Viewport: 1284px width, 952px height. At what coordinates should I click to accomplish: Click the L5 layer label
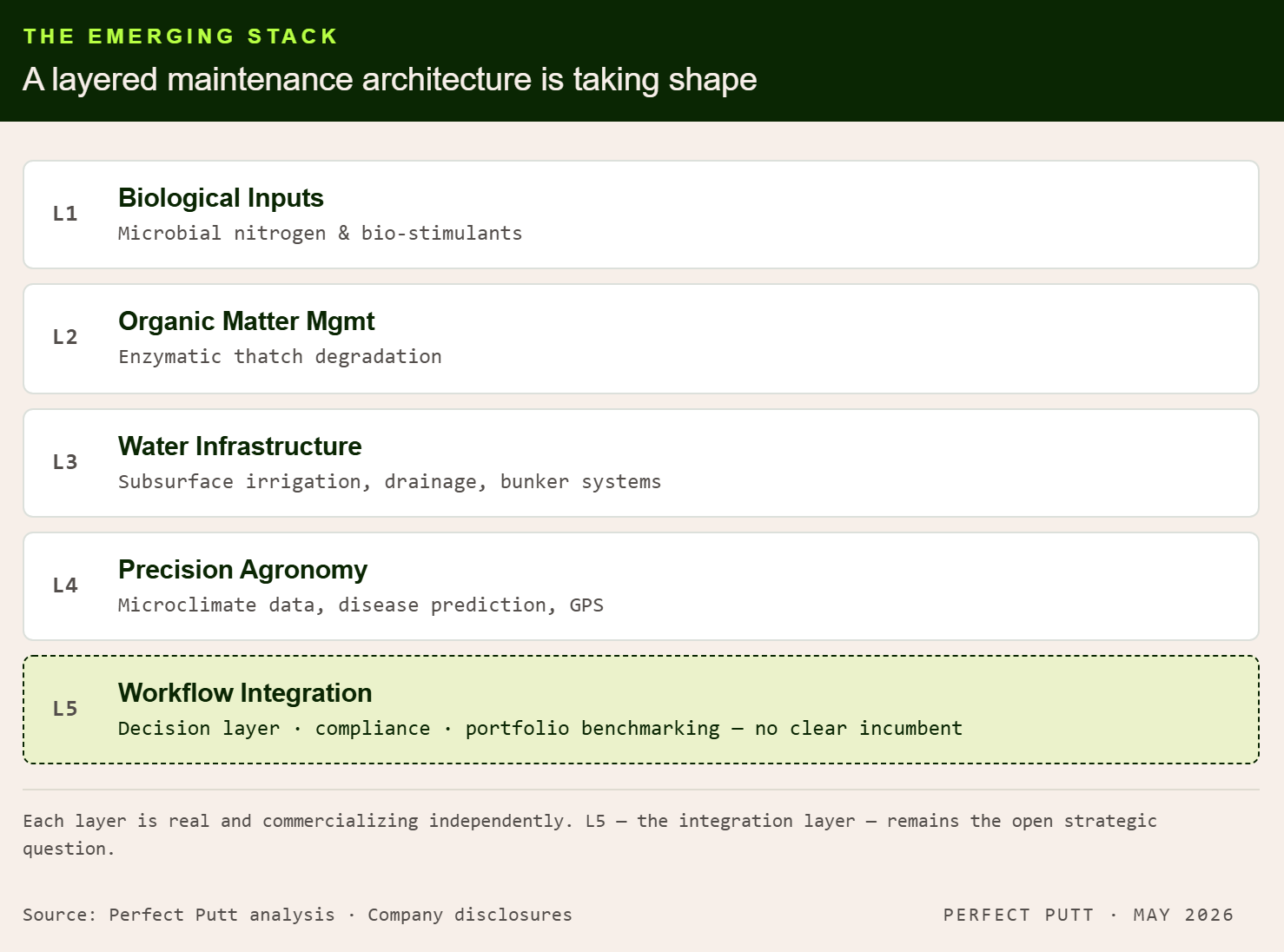point(65,709)
